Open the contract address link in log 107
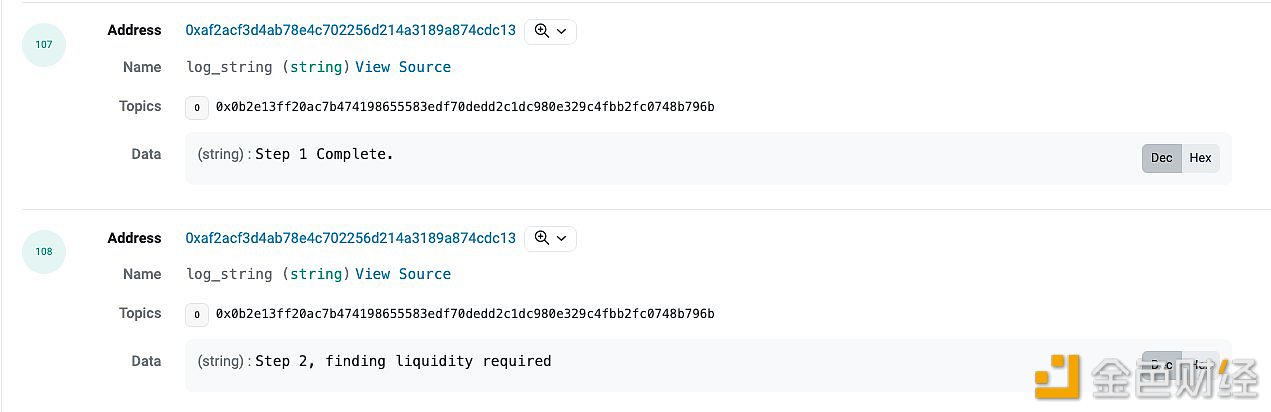Image resolution: width=1271 pixels, height=412 pixels. pos(351,30)
